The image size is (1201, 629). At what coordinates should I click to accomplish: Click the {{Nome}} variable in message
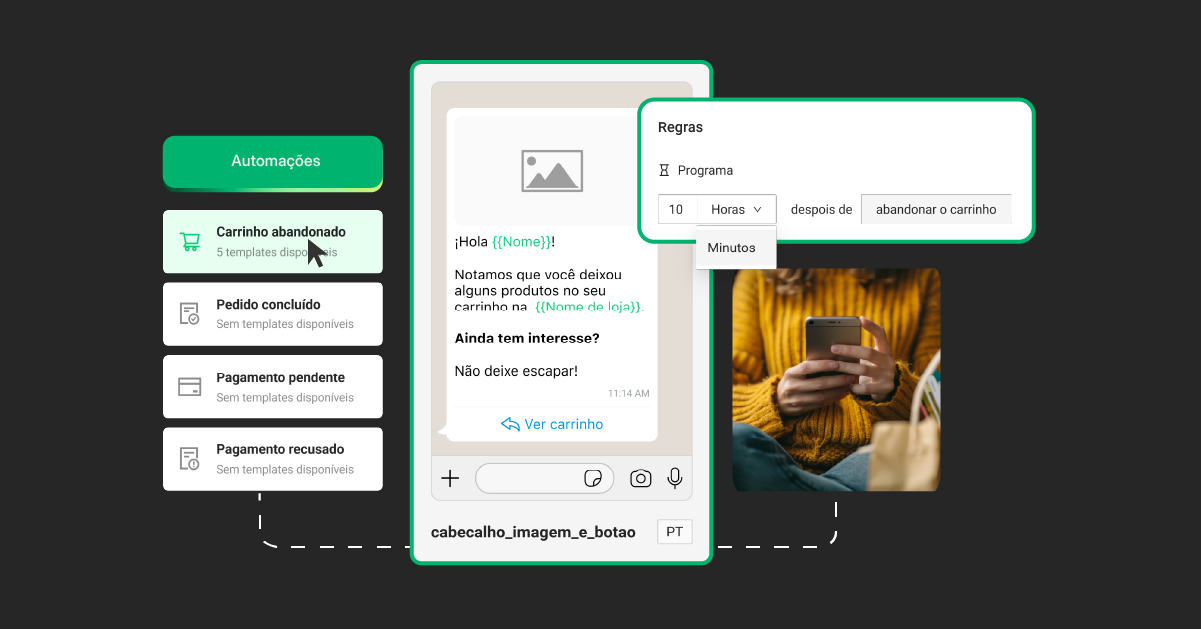point(521,241)
